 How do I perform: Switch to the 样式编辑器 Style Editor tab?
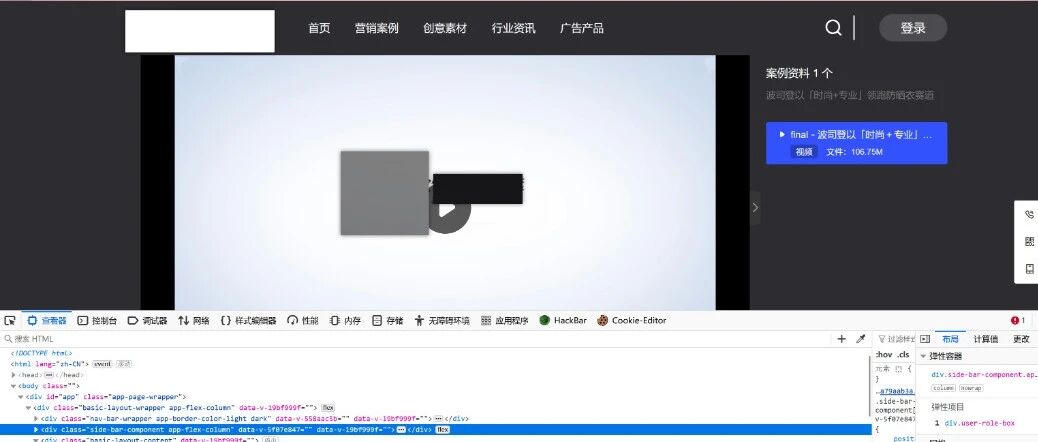[248, 320]
